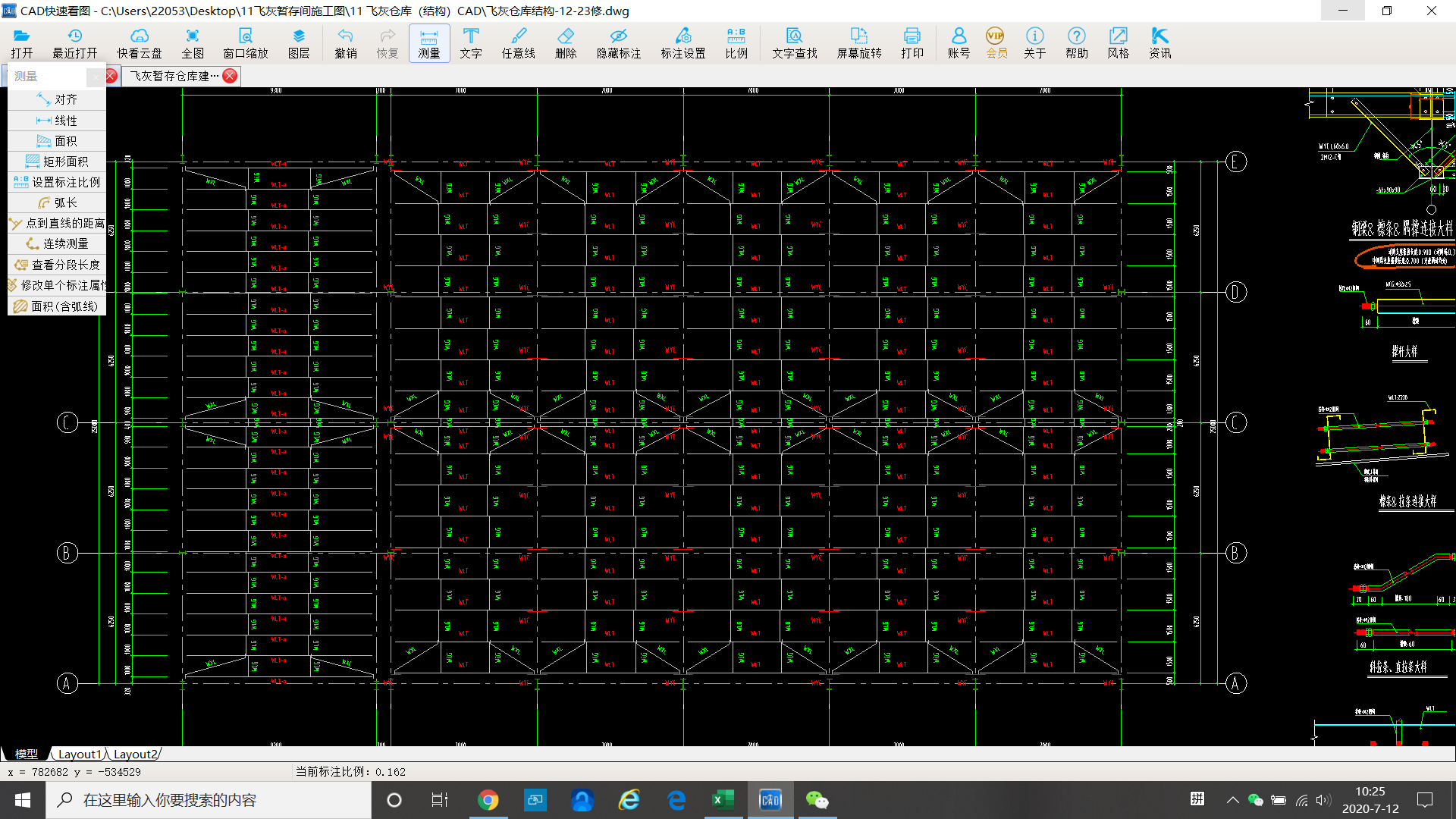The height and width of the screenshot is (819, 1456).
Task: Select 修改单个标注属性 option
Action: pyautogui.click(x=57, y=285)
